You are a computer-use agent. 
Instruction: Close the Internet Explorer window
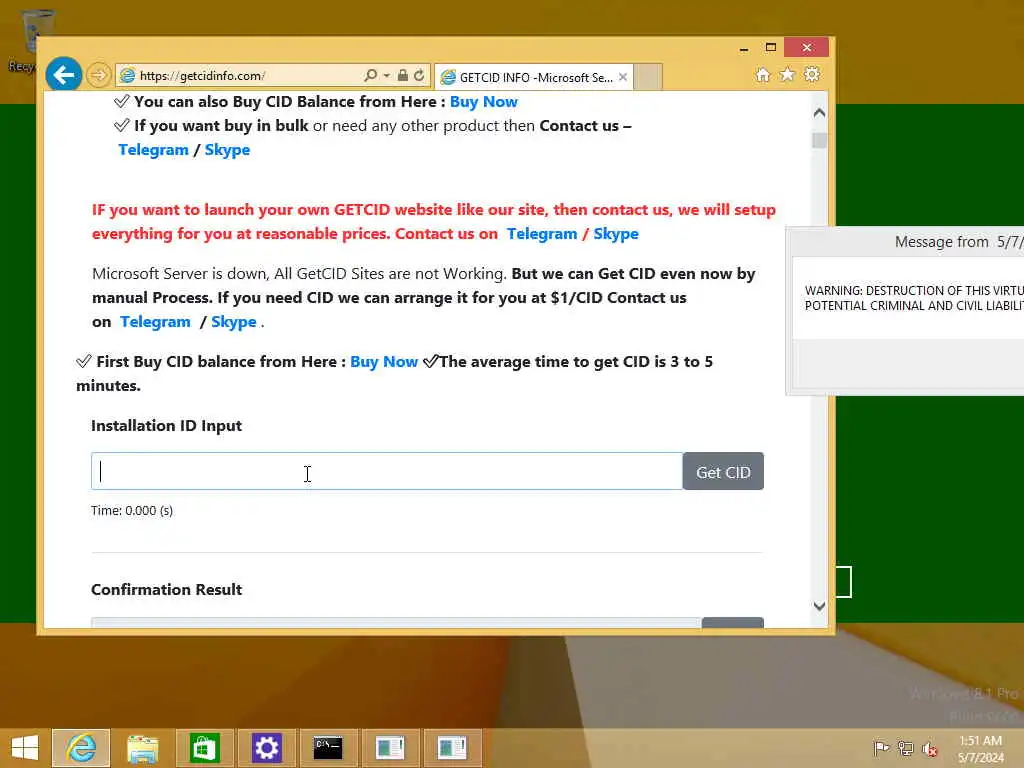(x=807, y=47)
